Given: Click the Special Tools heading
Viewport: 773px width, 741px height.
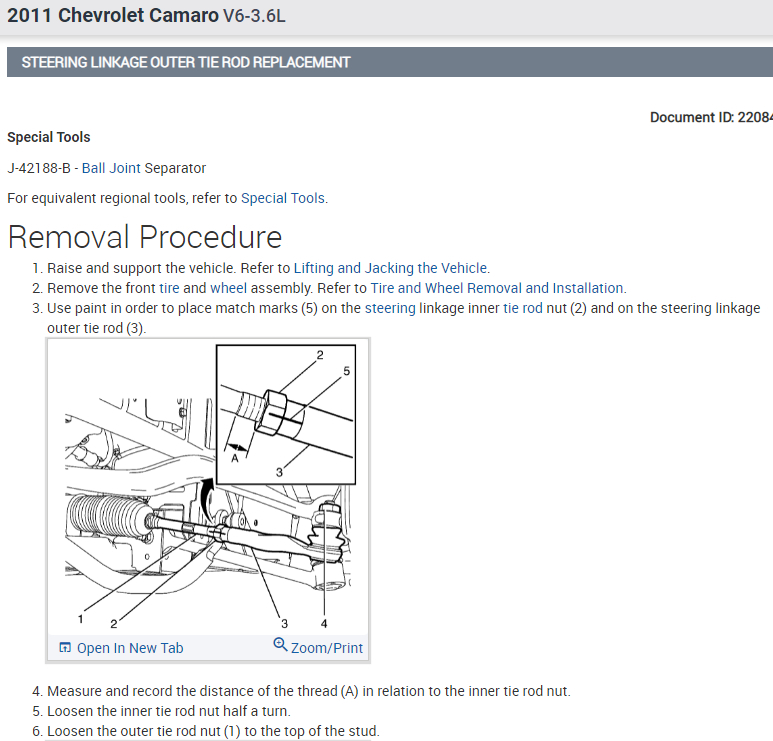Looking at the screenshot, I should click(x=49, y=137).
